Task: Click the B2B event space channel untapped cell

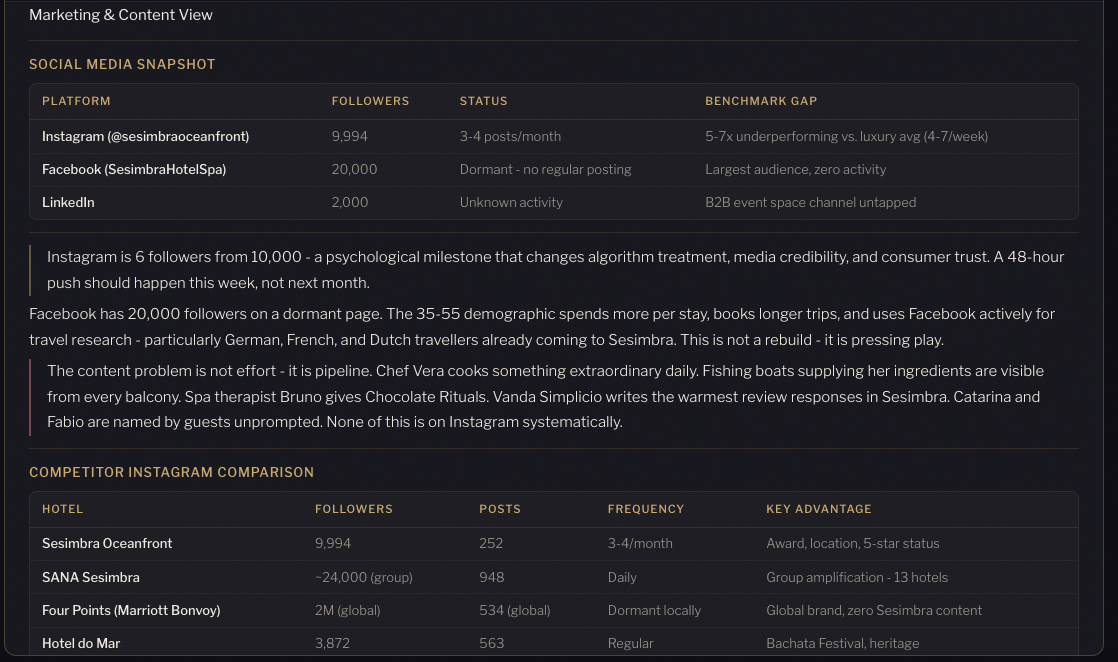Action: [810, 202]
